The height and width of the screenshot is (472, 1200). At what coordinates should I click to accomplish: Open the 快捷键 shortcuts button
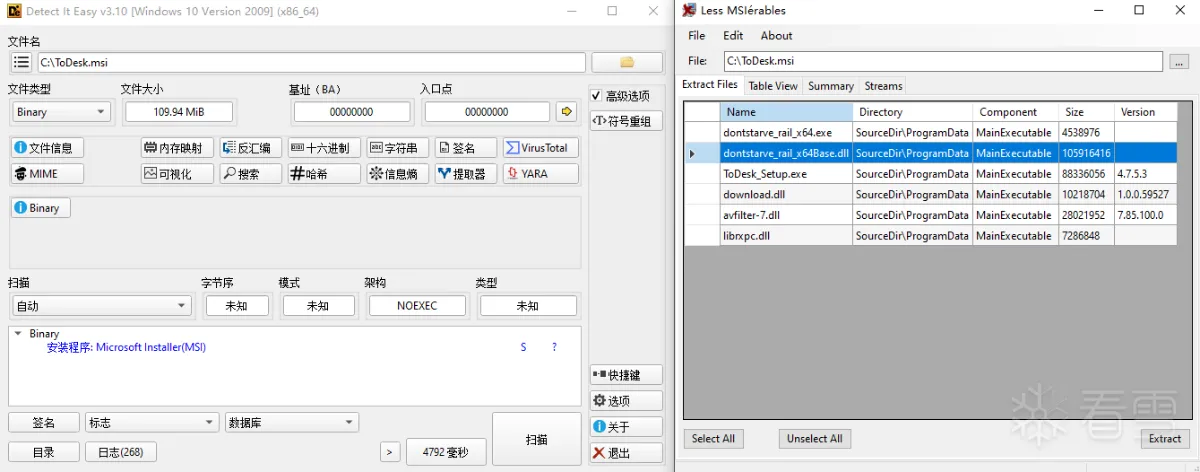tap(626, 375)
